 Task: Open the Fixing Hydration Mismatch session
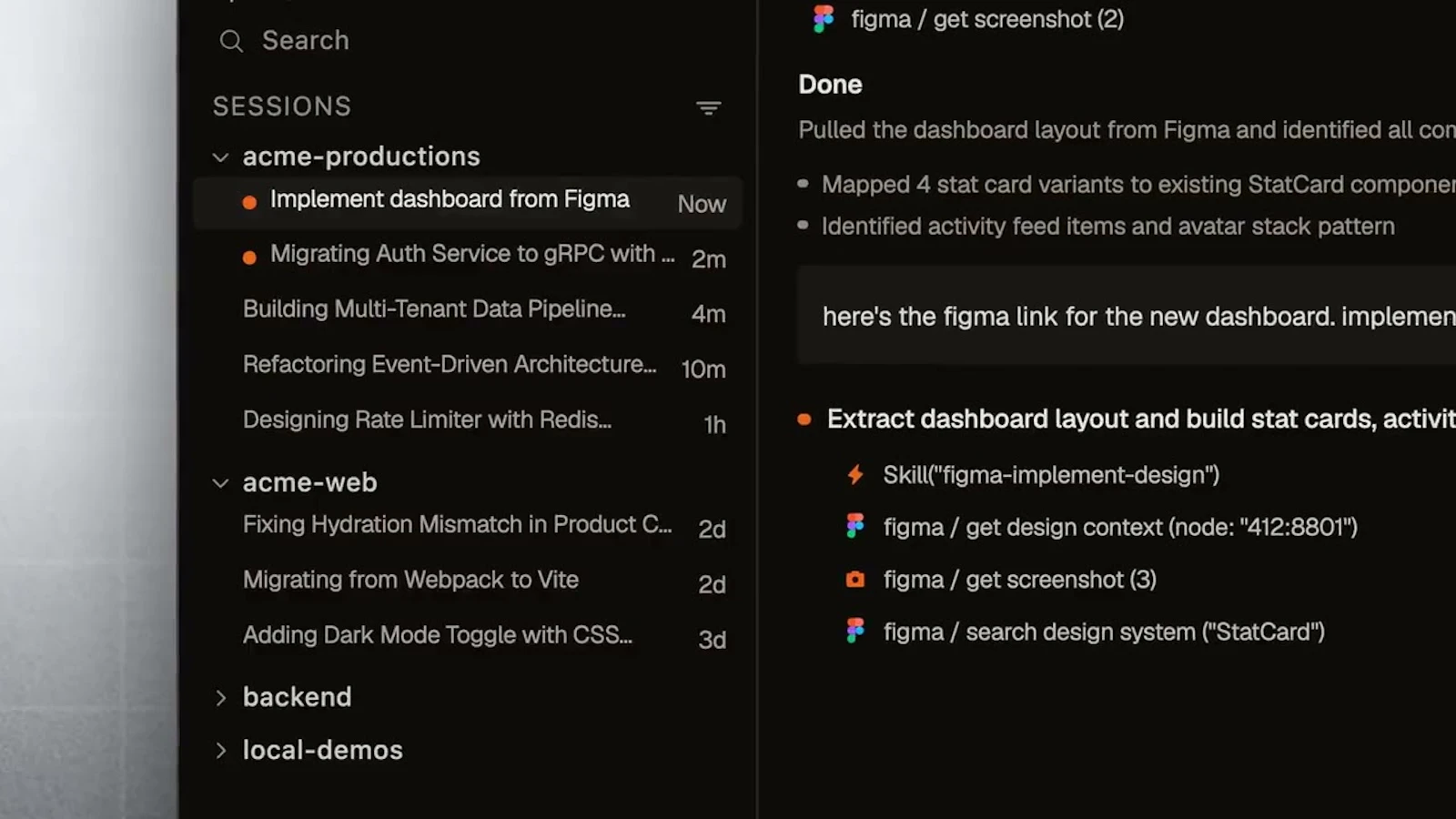point(457,524)
